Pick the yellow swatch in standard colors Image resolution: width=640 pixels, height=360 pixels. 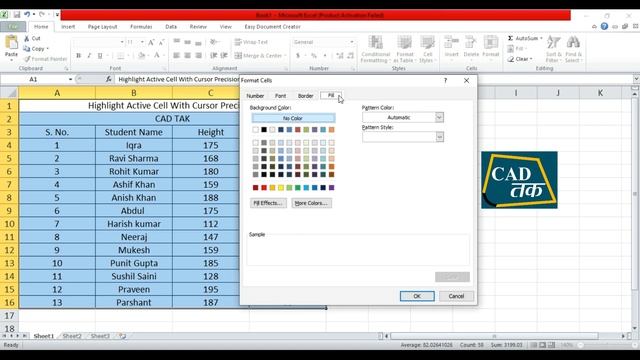pos(281,188)
